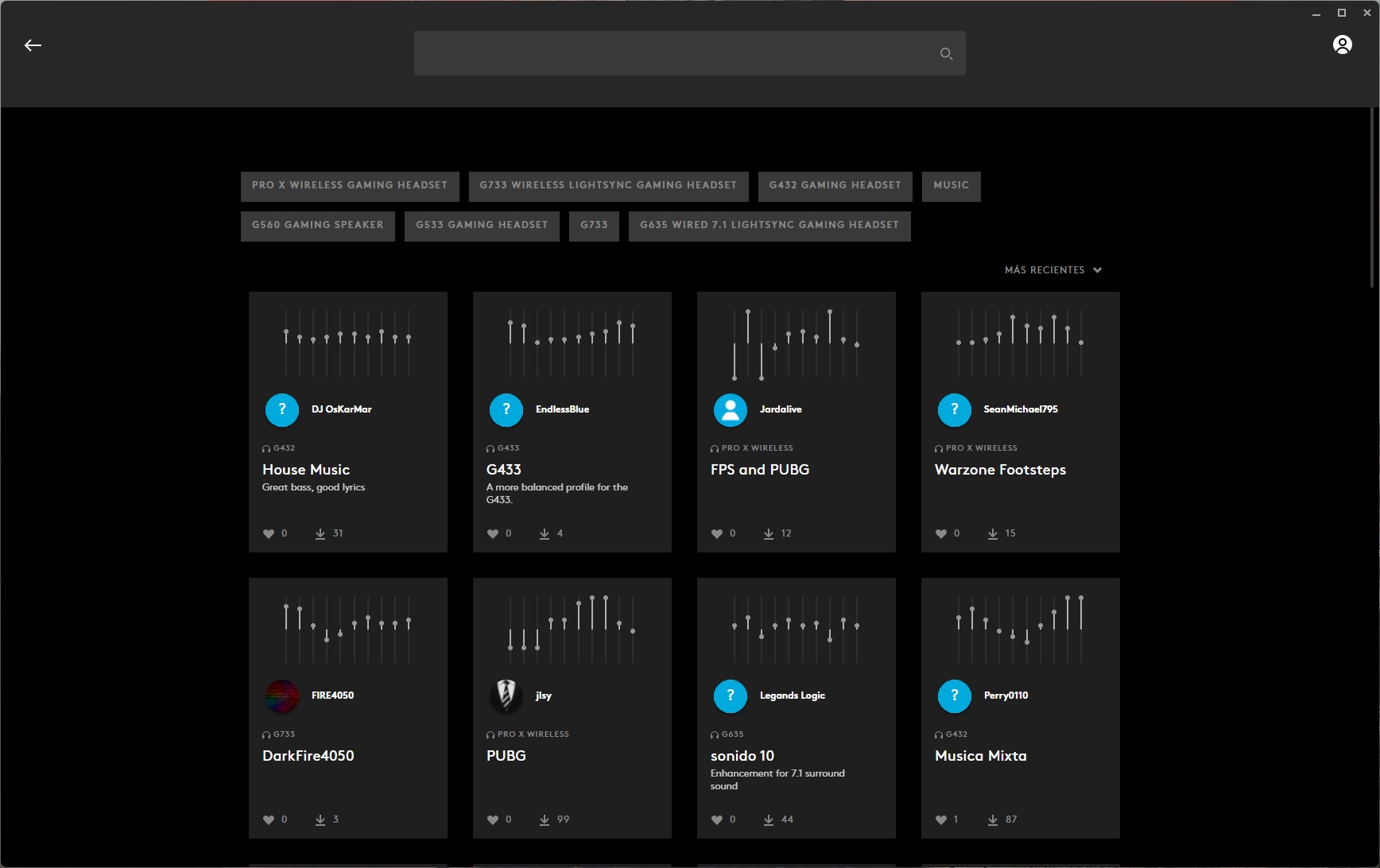The image size is (1380, 868).
Task: Download the Musica Mixta preset
Action: (x=993, y=820)
